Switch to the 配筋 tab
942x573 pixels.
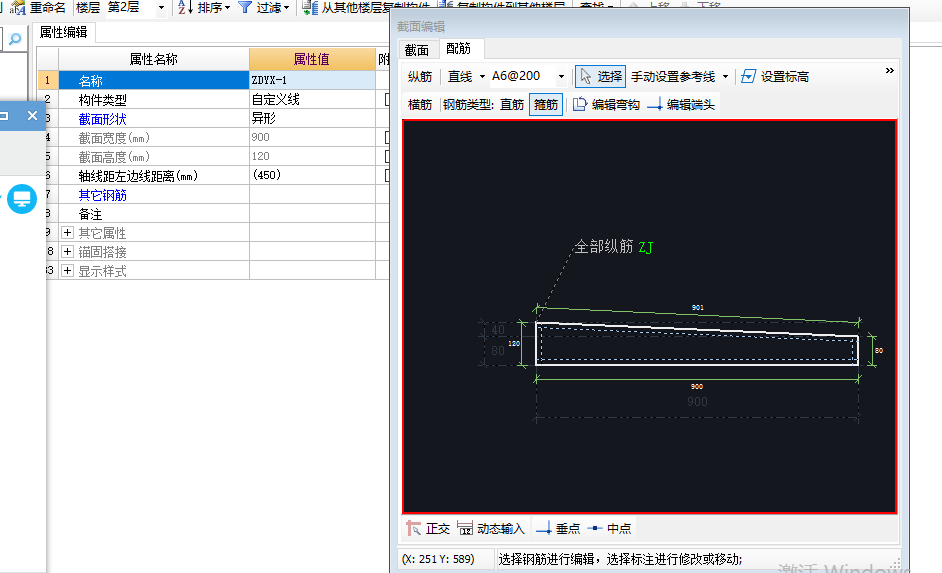(x=459, y=48)
